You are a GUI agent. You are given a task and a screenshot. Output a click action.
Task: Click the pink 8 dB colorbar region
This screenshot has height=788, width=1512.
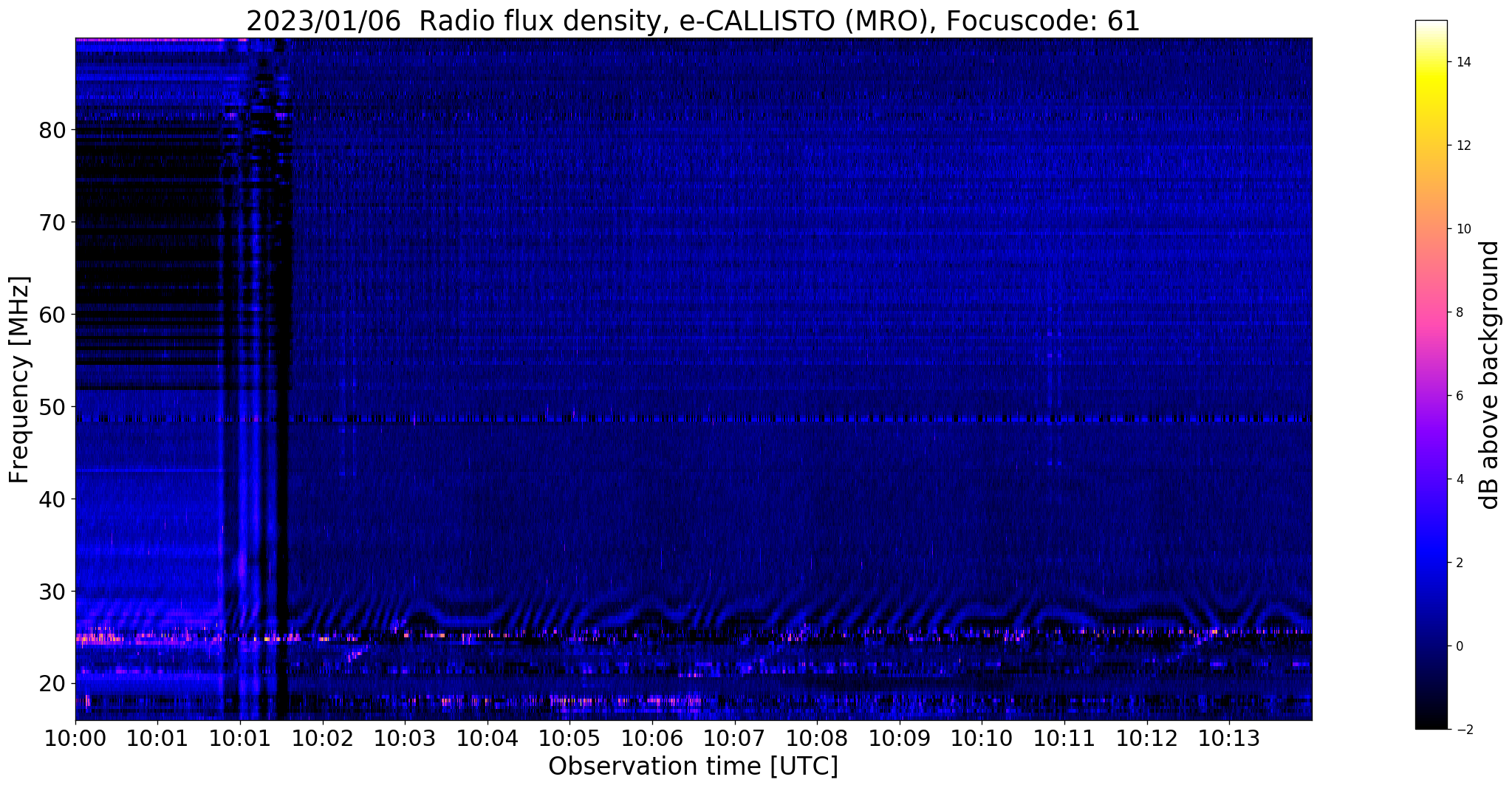tap(1431, 312)
